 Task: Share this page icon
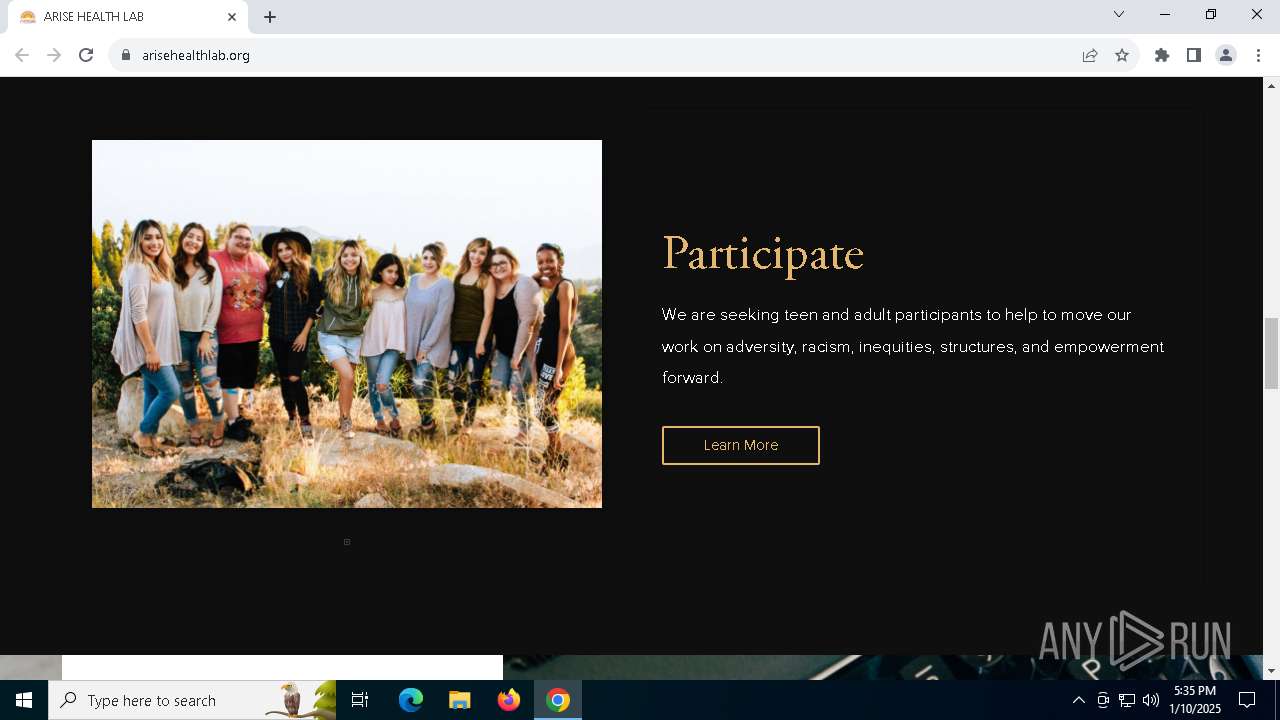[x=1090, y=55]
